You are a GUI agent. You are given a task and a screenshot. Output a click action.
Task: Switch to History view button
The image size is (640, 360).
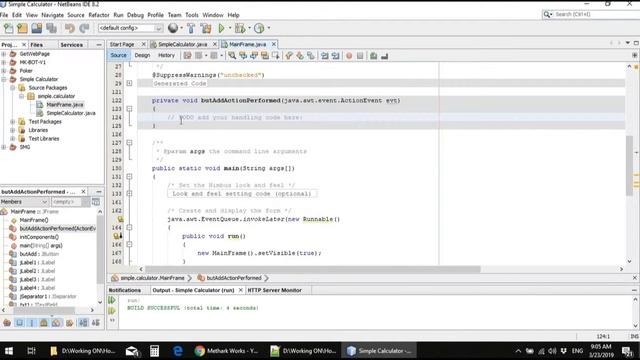click(x=166, y=56)
